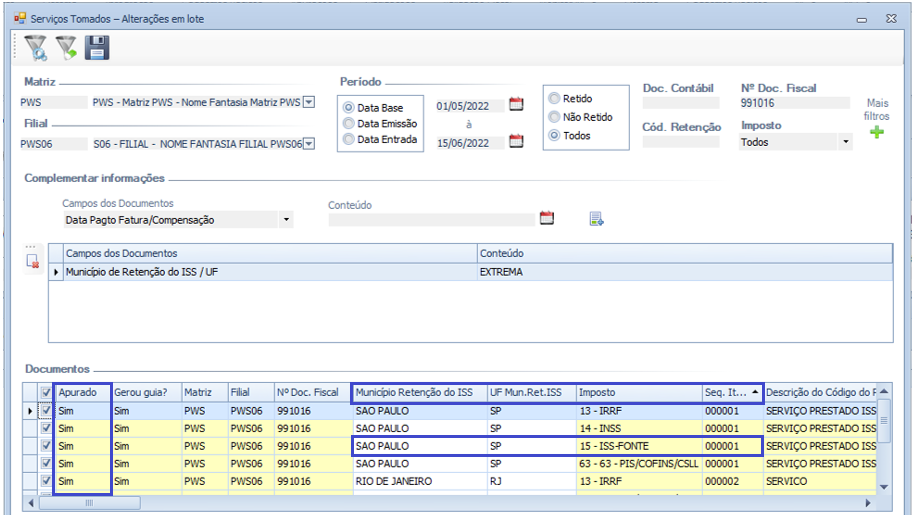Viewport: 913px width, 516px height.
Task: Save changes with the floppy disk icon
Action: pos(97,48)
